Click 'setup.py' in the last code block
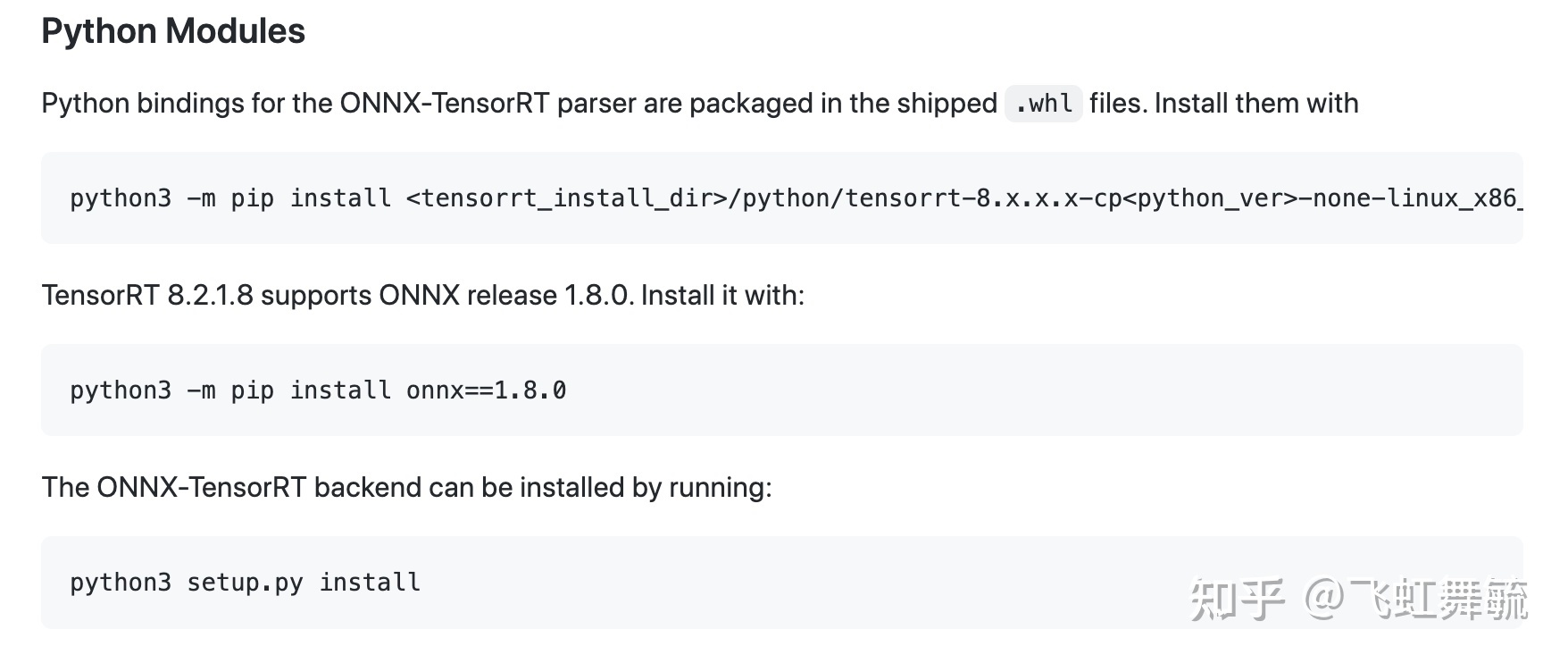Viewport: 1568px width, 663px height. (245, 583)
